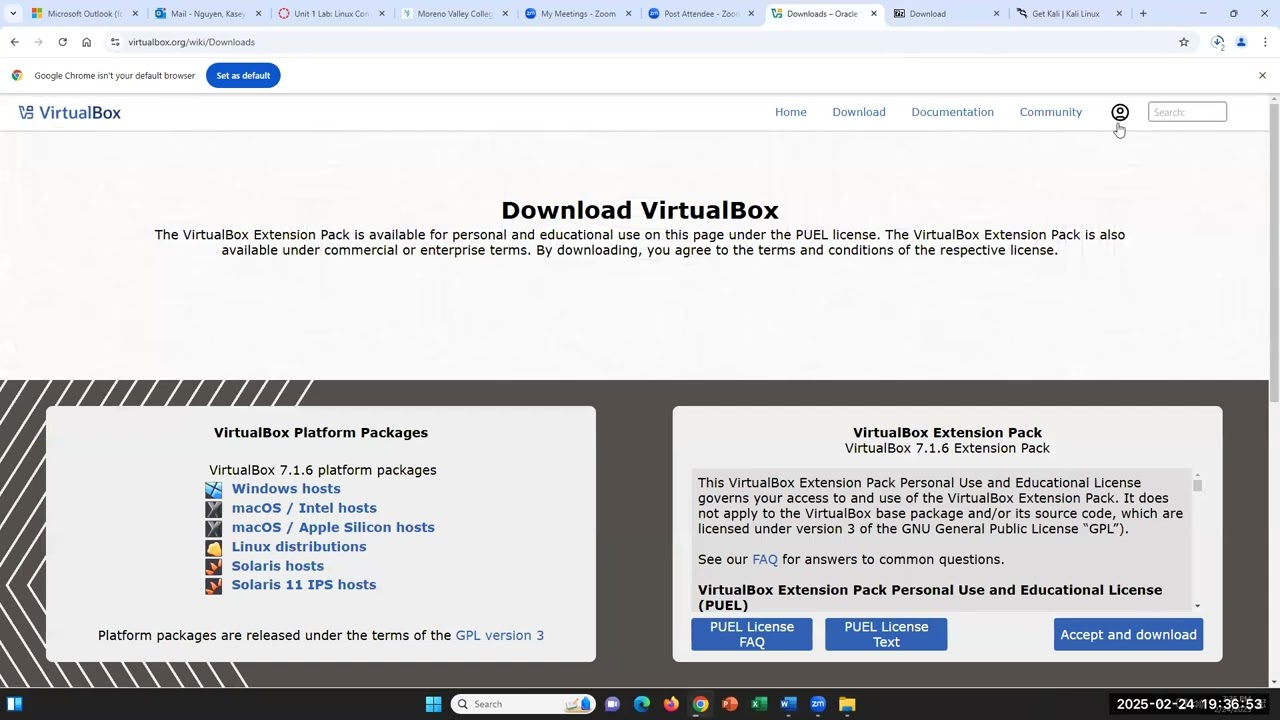Open the Linux distributions link
Screen dimensions: 1280x720
tap(299, 546)
